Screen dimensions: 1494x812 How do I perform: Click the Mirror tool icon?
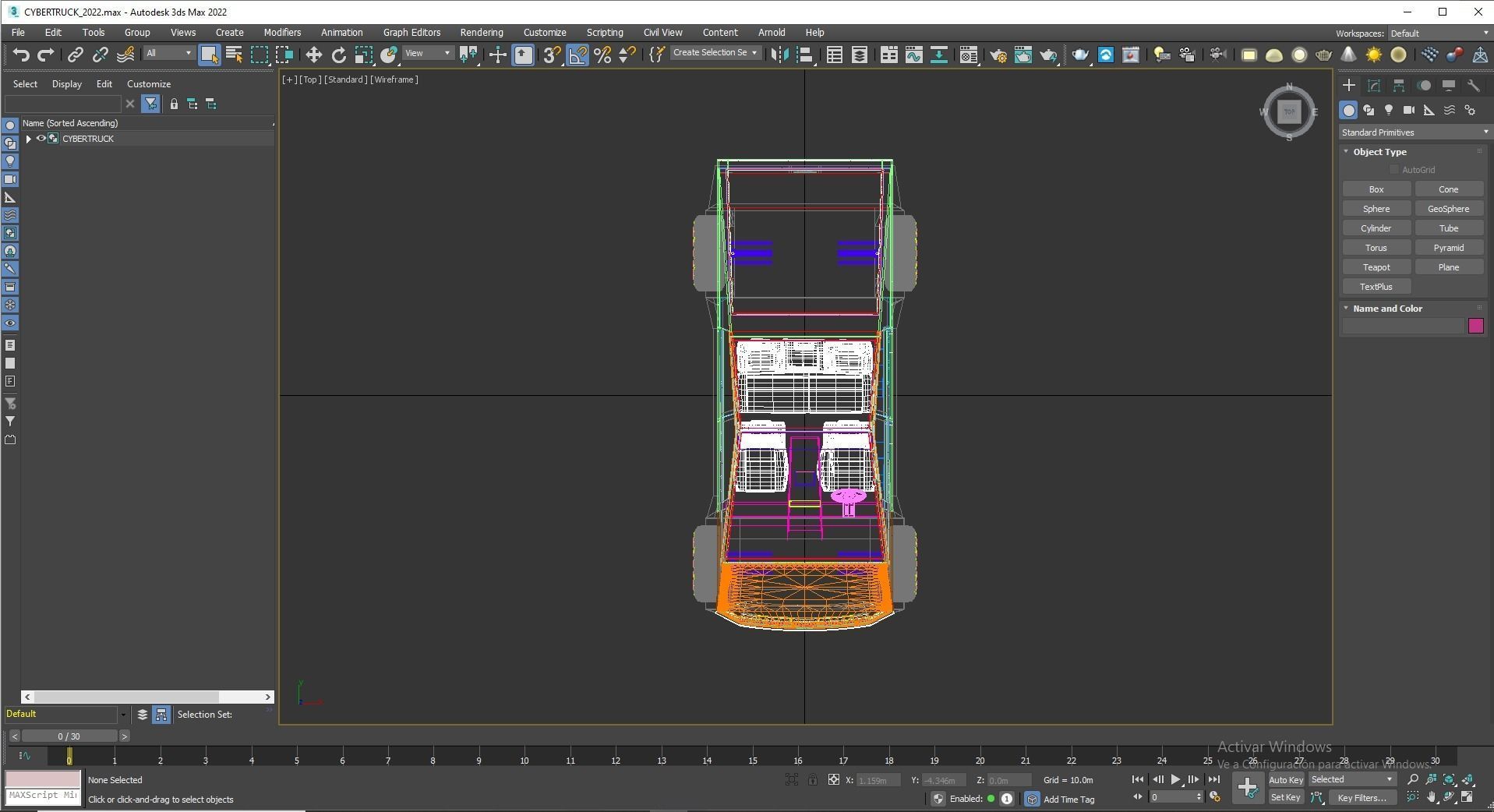click(x=779, y=55)
